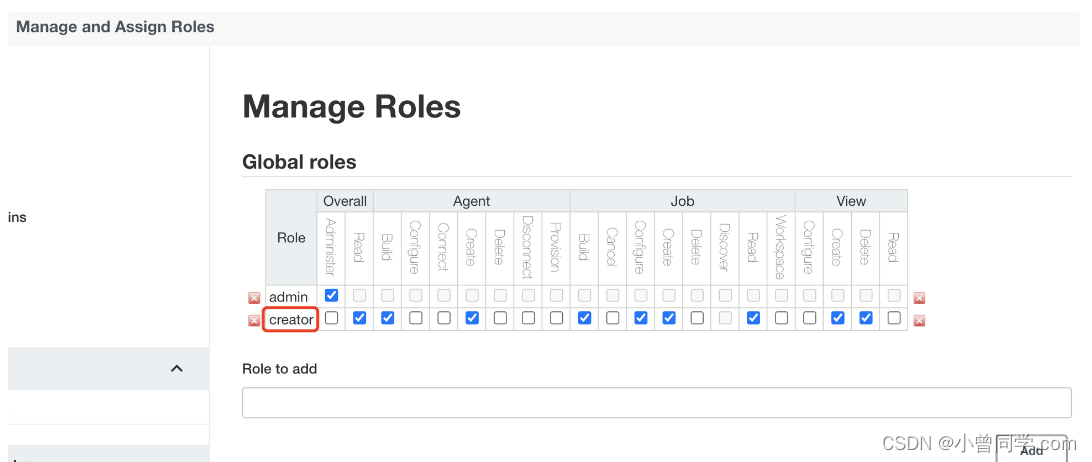Viewport: 1092px width, 462px height.
Task: Click the Role to add text field
Action: coord(656,403)
